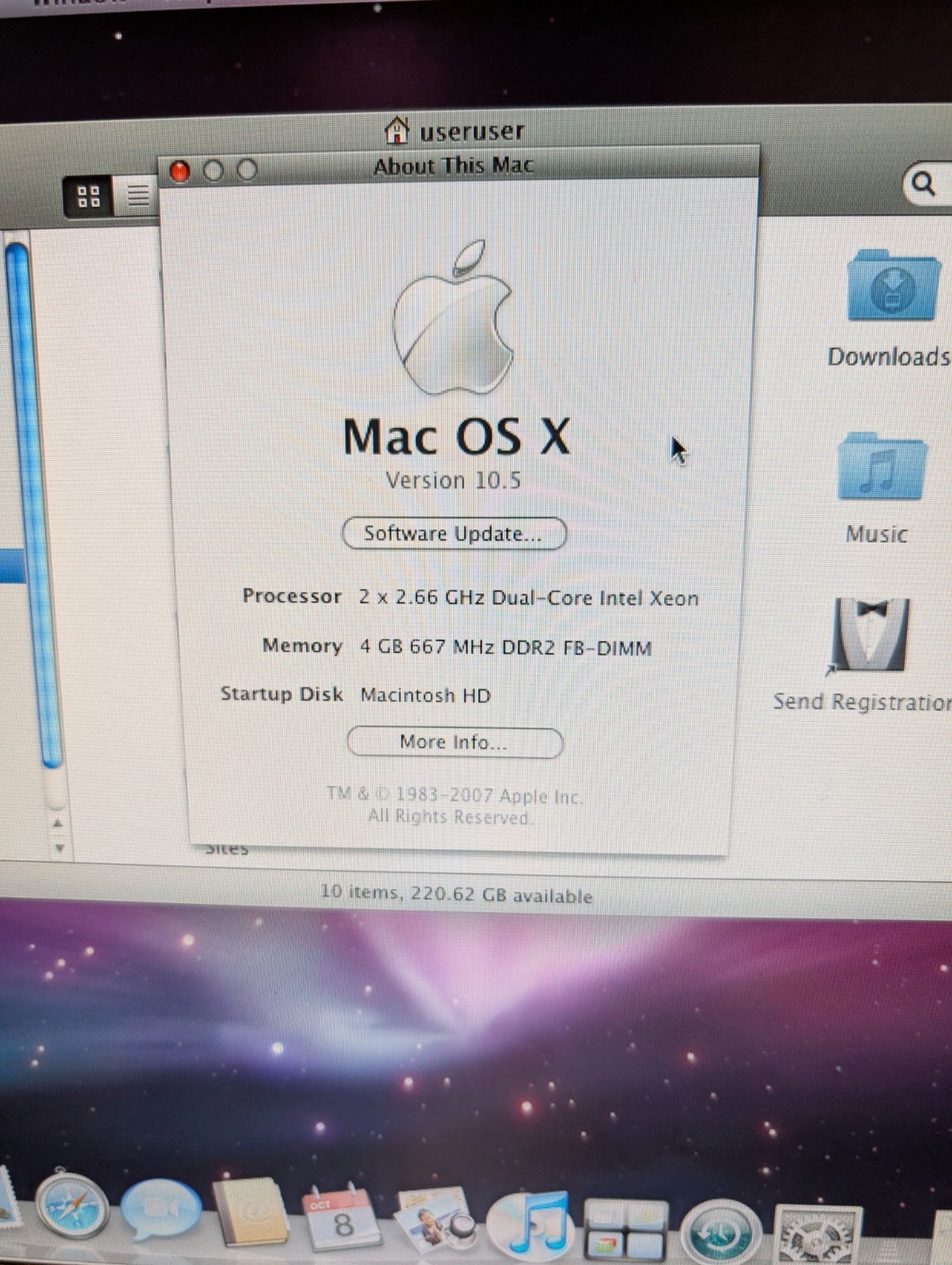
Task: Click the More Info... button
Action: click(x=455, y=742)
